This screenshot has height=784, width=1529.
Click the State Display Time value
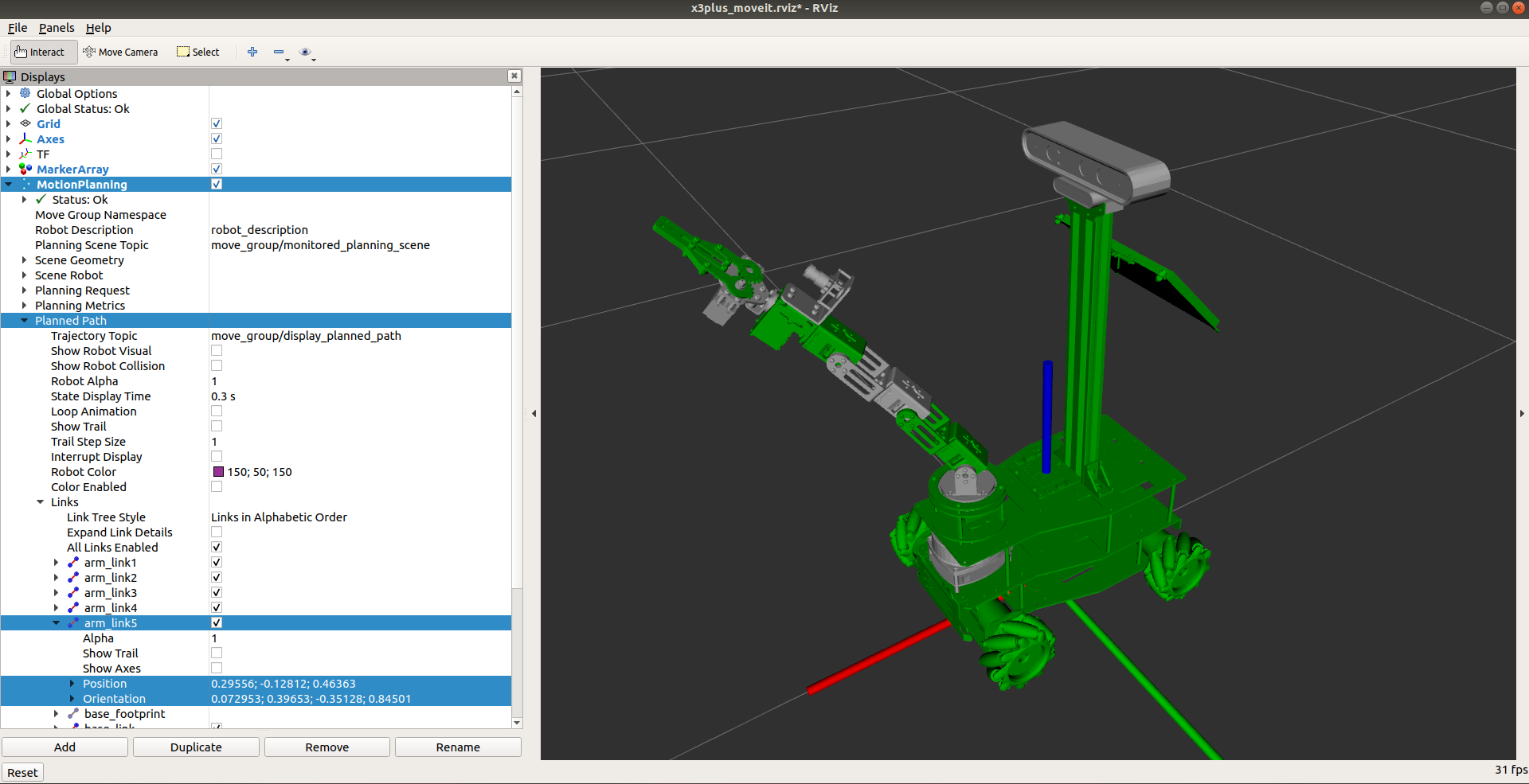pyautogui.click(x=360, y=396)
